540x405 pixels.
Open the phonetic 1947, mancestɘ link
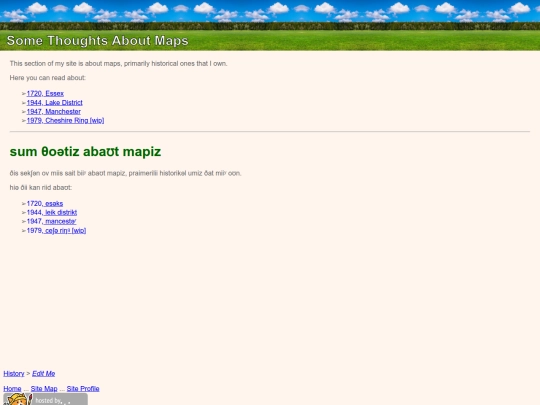[x=51, y=221]
